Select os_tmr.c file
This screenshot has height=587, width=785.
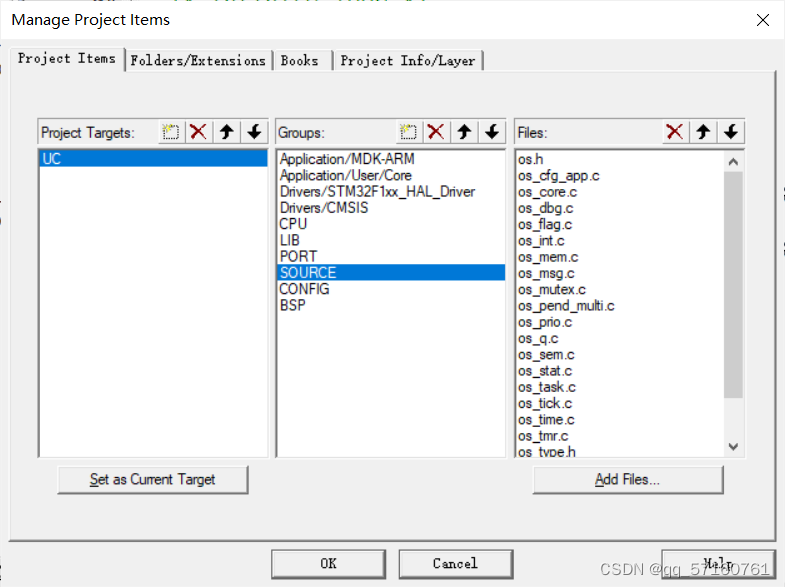tap(620, 436)
